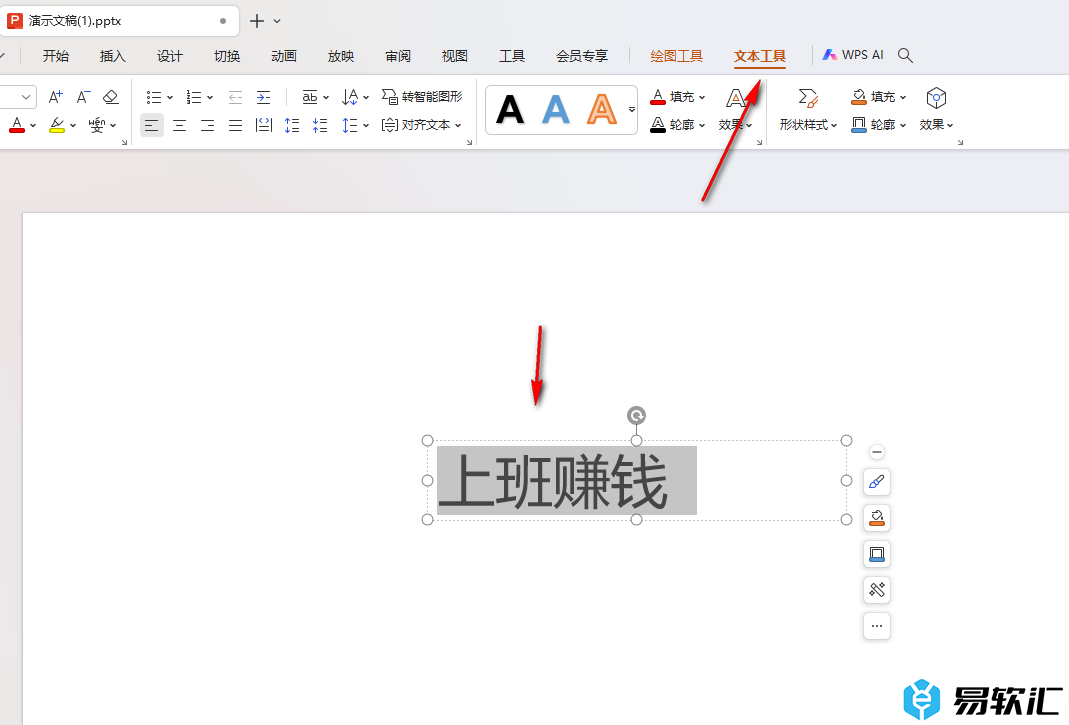Open font settings dialog launcher
1069x725 pixels.
tap(125, 143)
